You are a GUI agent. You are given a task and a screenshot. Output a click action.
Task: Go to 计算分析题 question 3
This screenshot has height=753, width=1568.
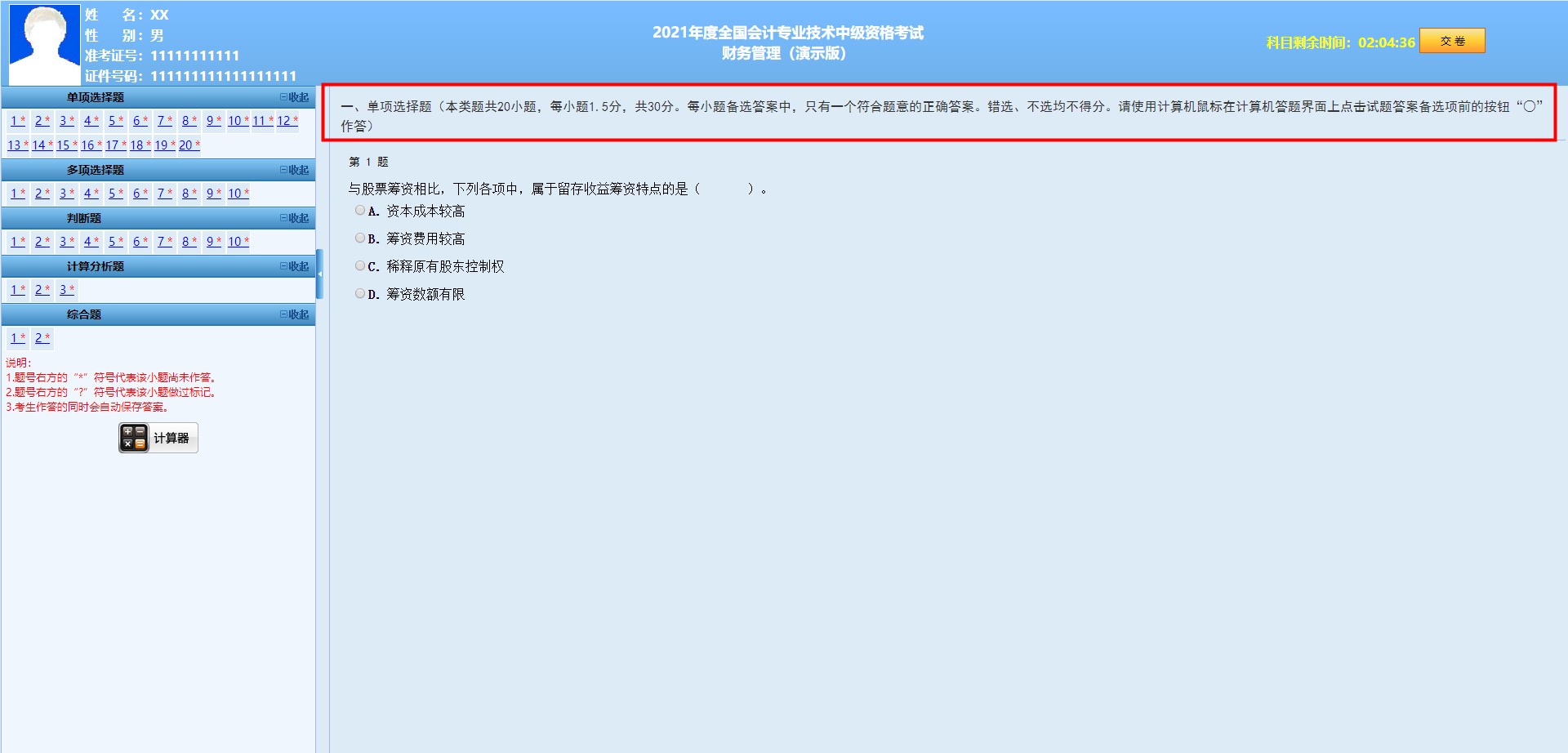(67, 290)
